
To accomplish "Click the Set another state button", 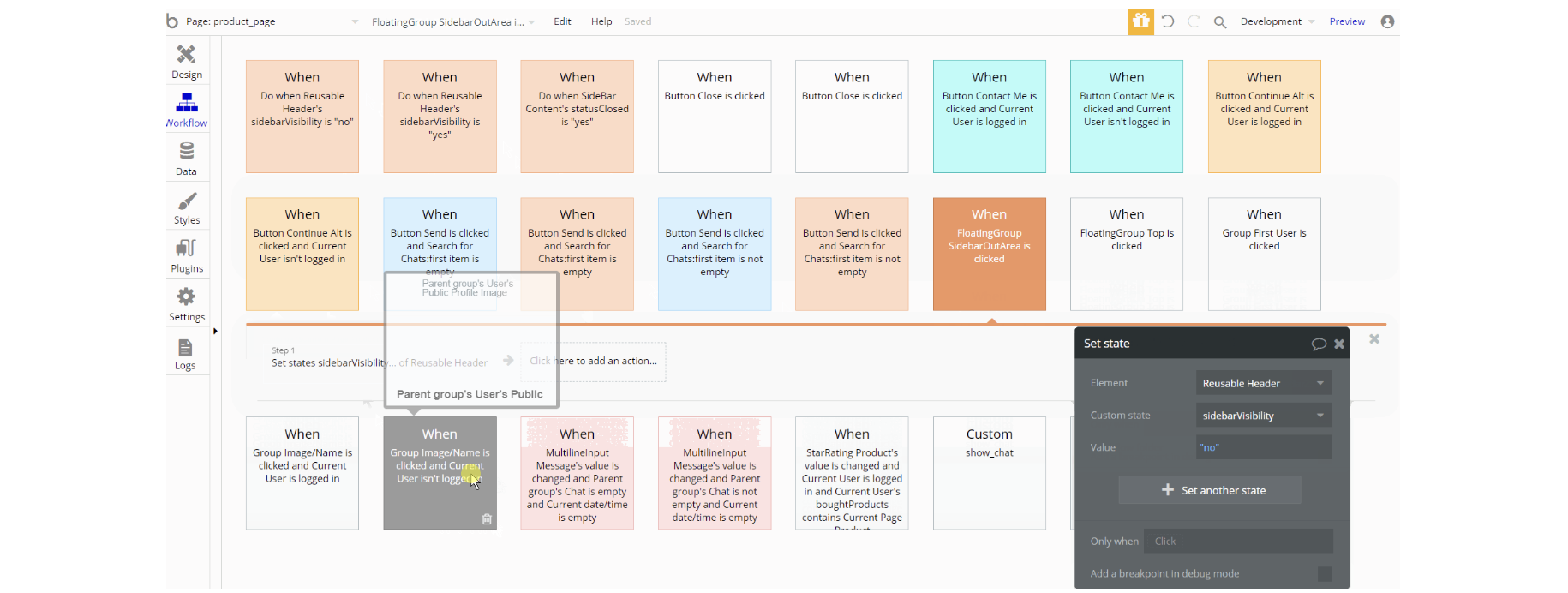I will pyautogui.click(x=1209, y=490).
